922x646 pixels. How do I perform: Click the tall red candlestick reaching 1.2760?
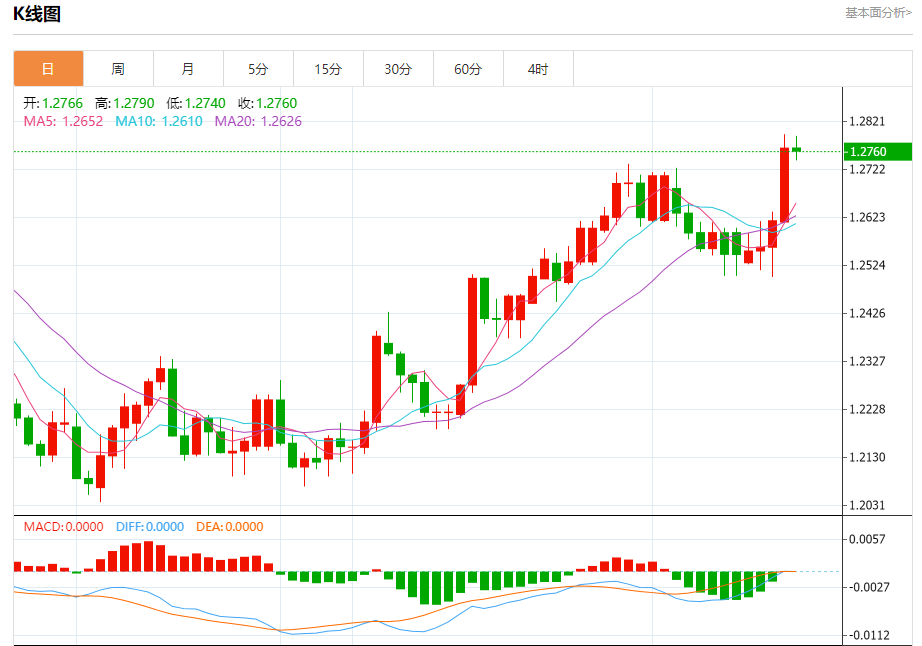pyautogui.click(x=784, y=185)
